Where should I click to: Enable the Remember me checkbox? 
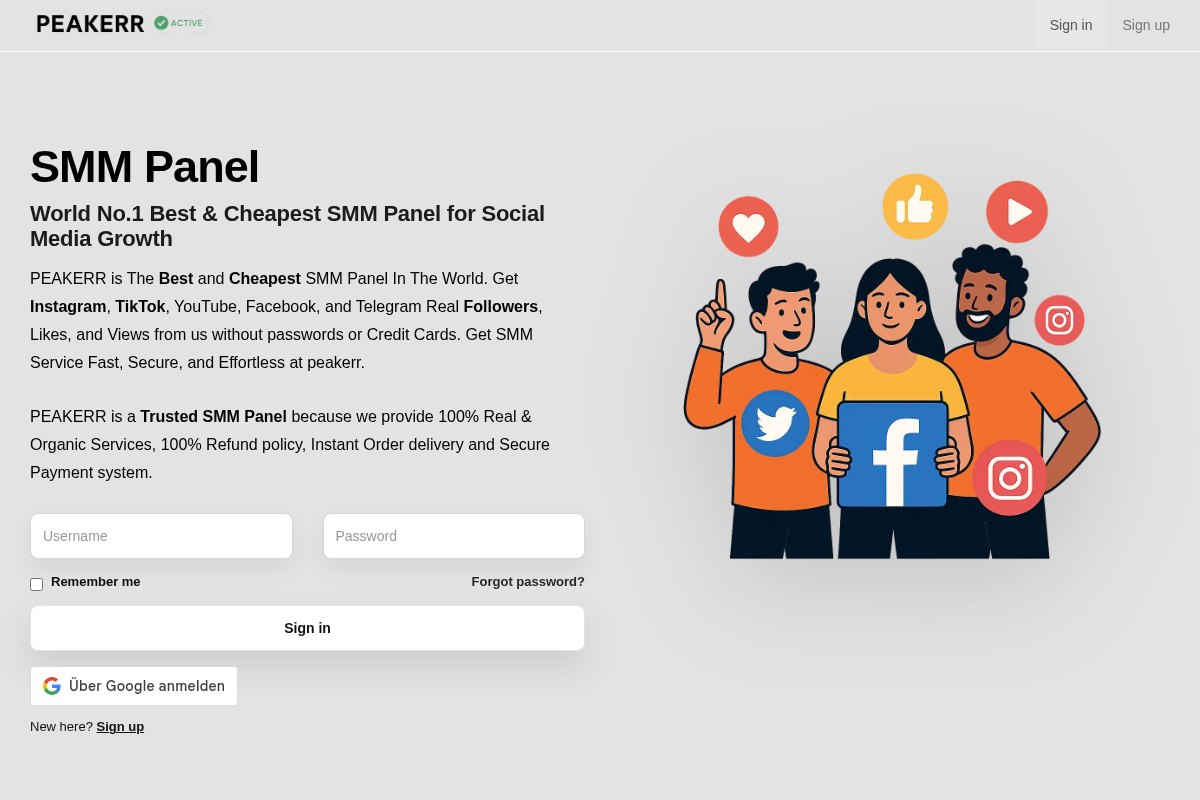click(36, 584)
